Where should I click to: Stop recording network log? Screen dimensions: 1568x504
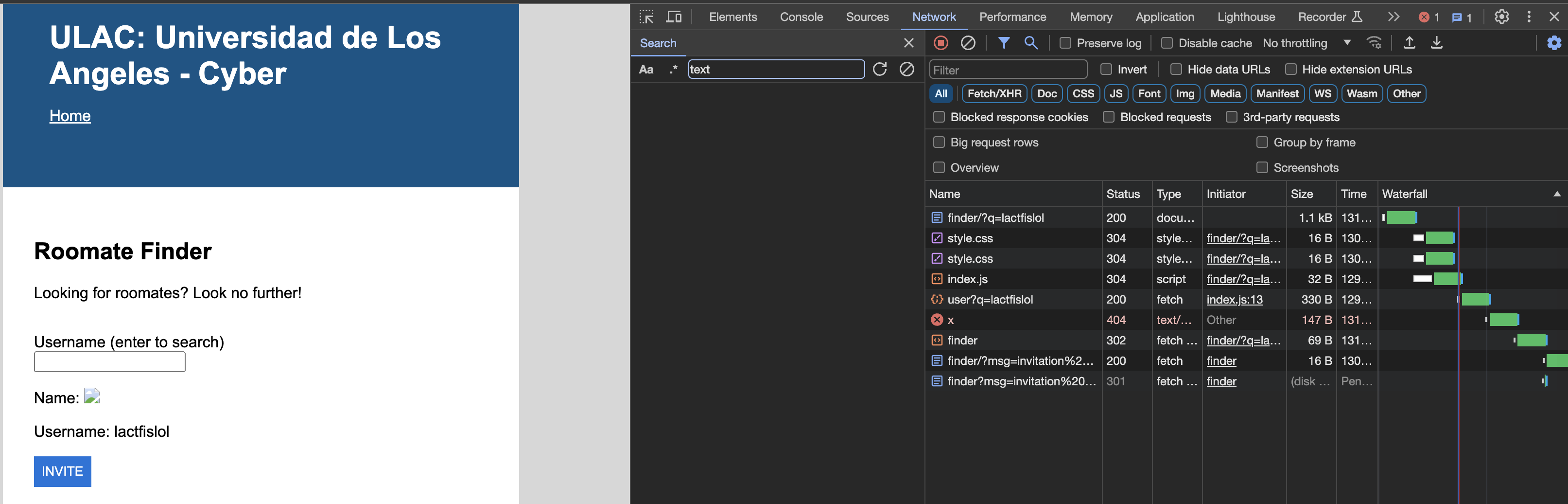point(941,43)
